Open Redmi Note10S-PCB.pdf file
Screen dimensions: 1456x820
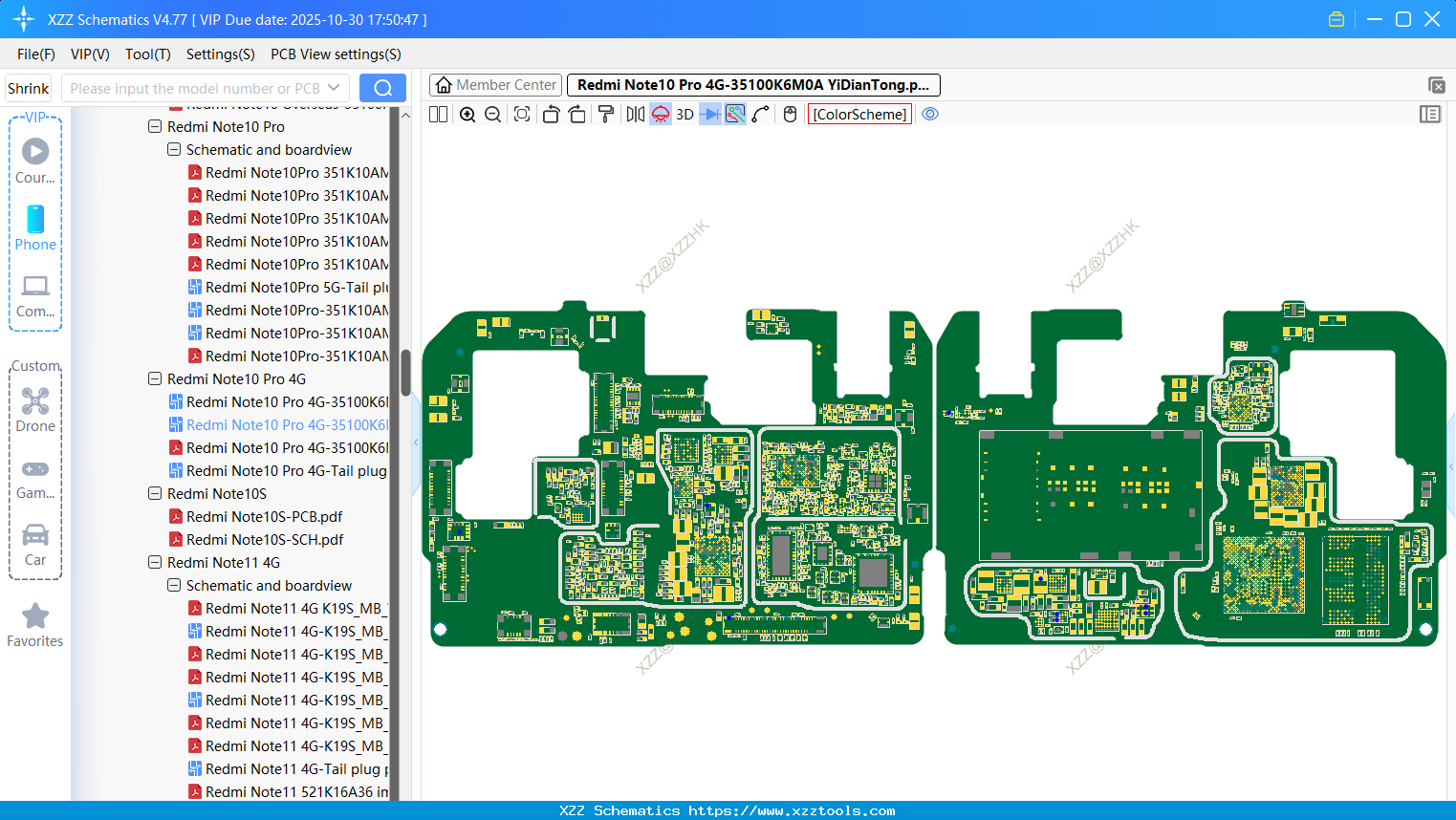click(264, 517)
